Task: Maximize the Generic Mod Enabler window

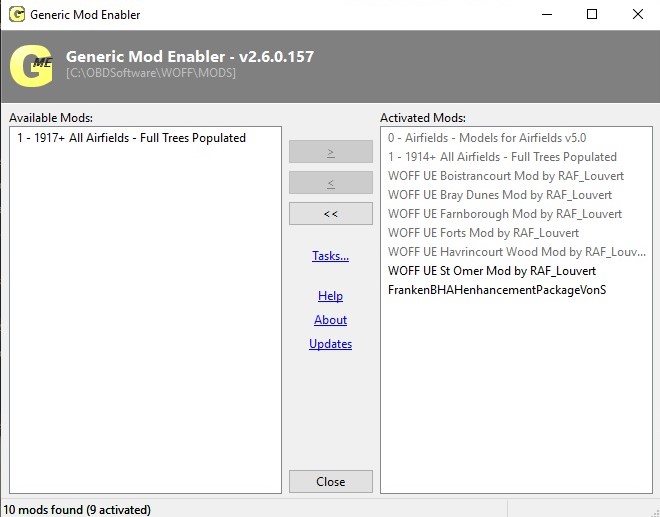Action: [x=592, y=14]
